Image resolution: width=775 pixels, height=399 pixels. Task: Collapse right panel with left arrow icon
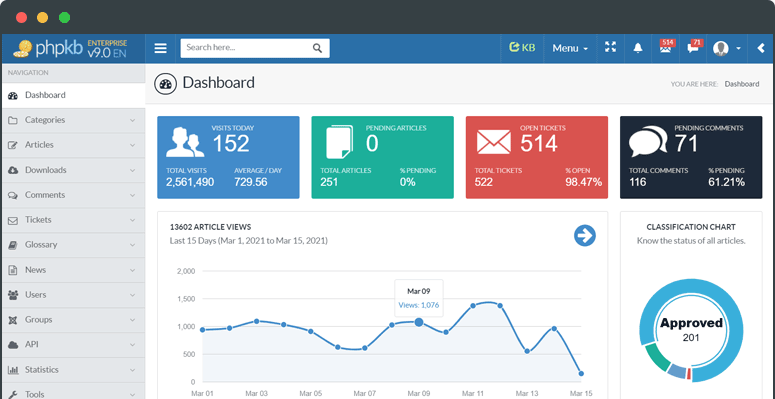tap(761, 48)
